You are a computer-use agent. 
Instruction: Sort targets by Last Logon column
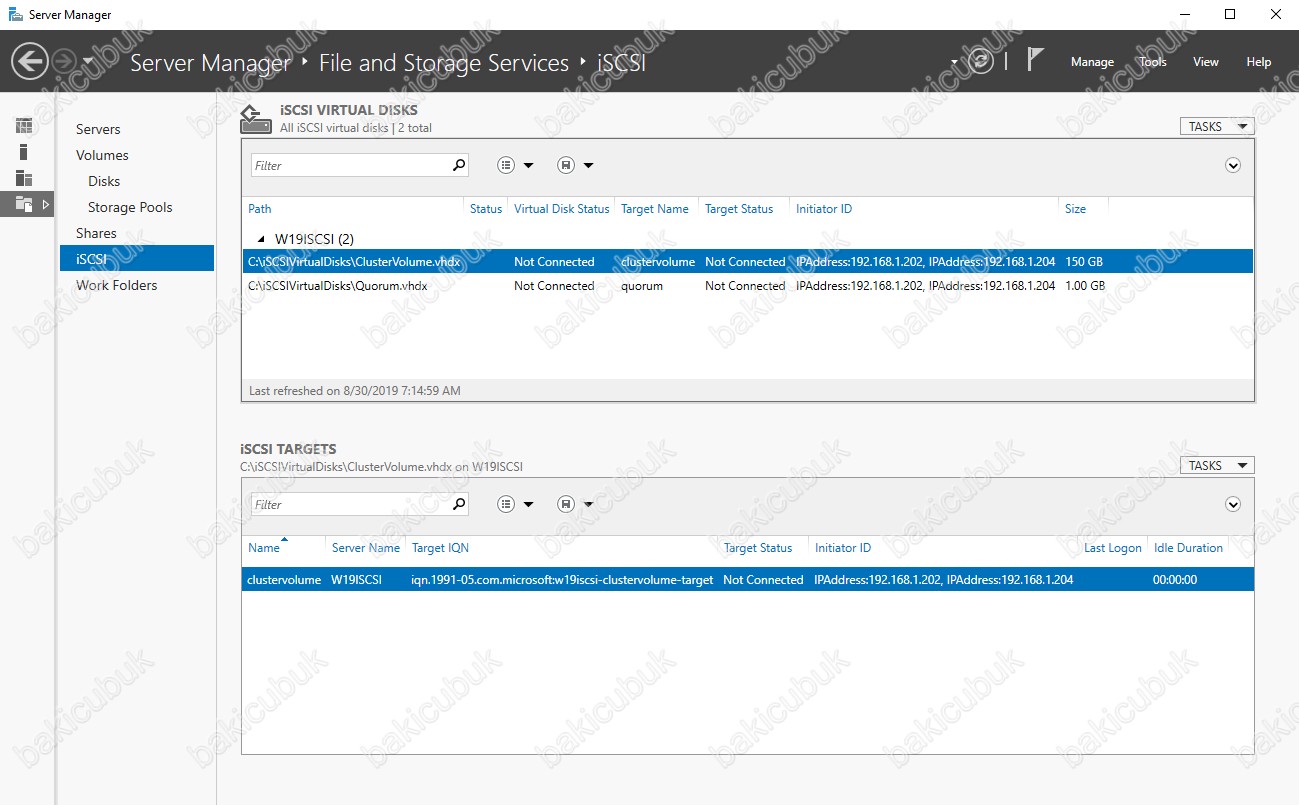[x=1113, y=548]
